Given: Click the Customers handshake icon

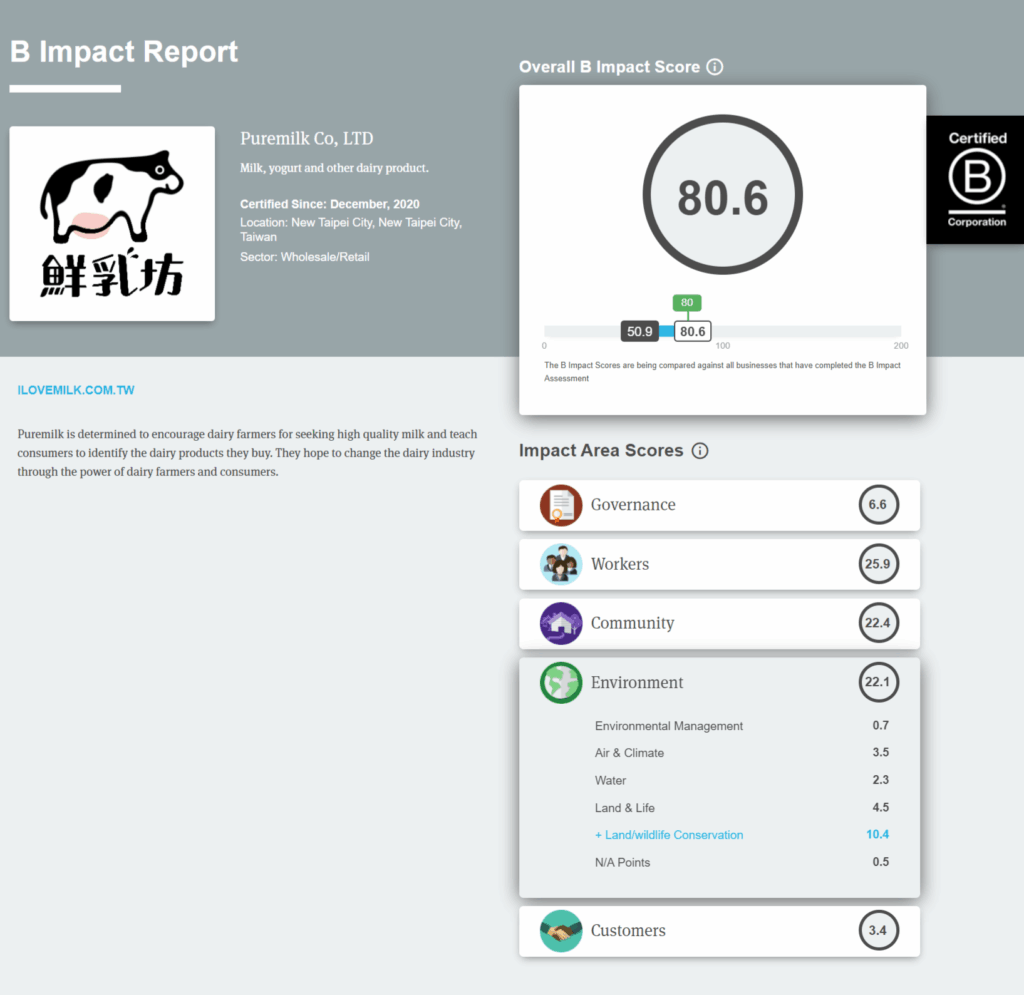Looking at the screenshot, I should point(561,930).
